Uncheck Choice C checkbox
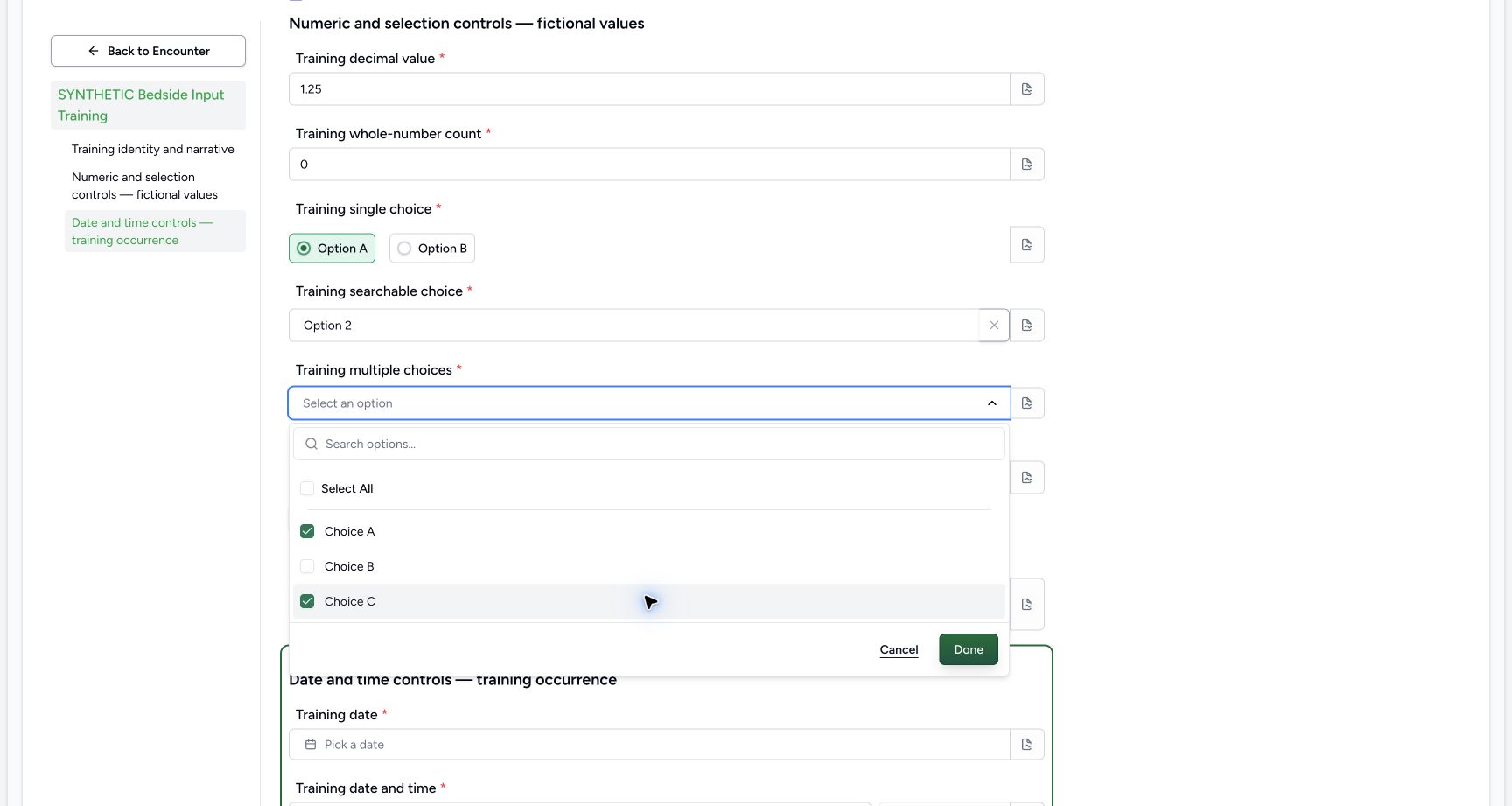Screen dimensions: 1512x806 tap(307, 602)
